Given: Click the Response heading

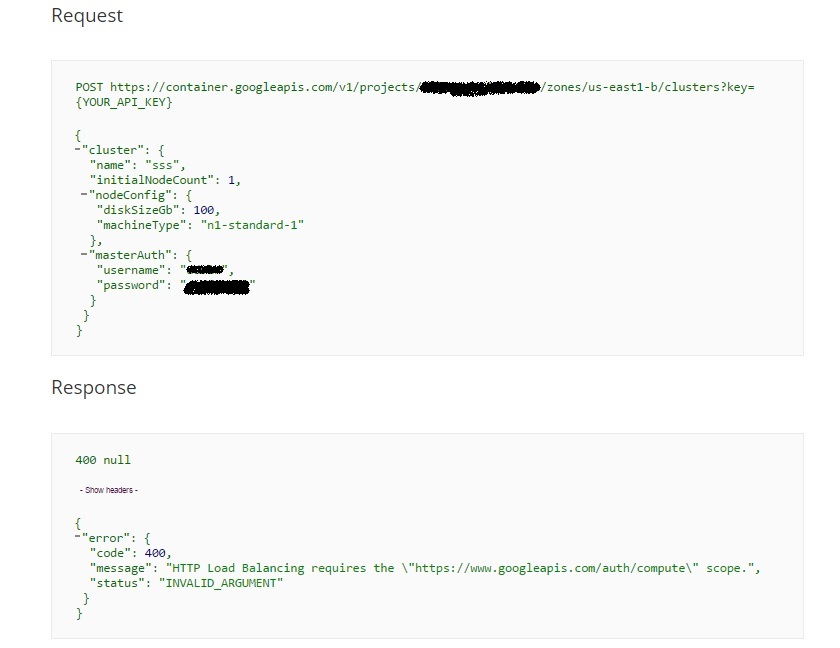Looking at the screenshot, I should tap(94, 388).
